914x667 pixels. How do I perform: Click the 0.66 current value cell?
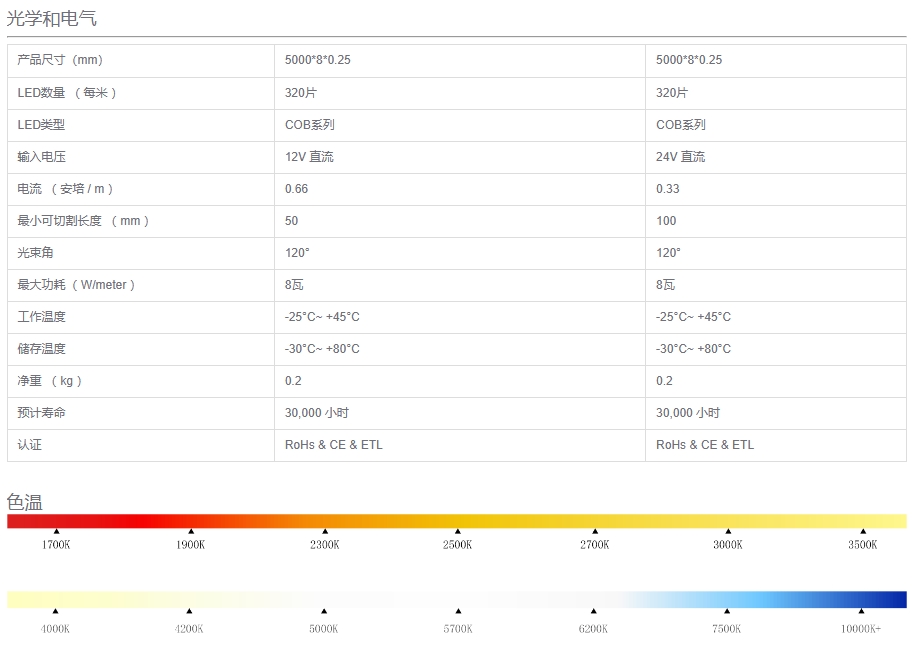[x=296, y=189]
